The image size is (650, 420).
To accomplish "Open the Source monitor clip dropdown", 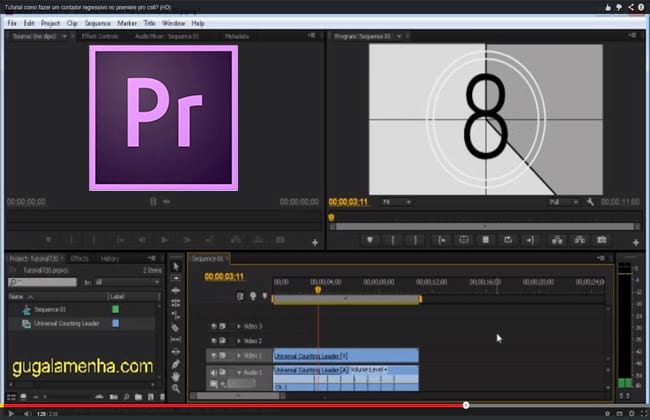I will 64,36.
